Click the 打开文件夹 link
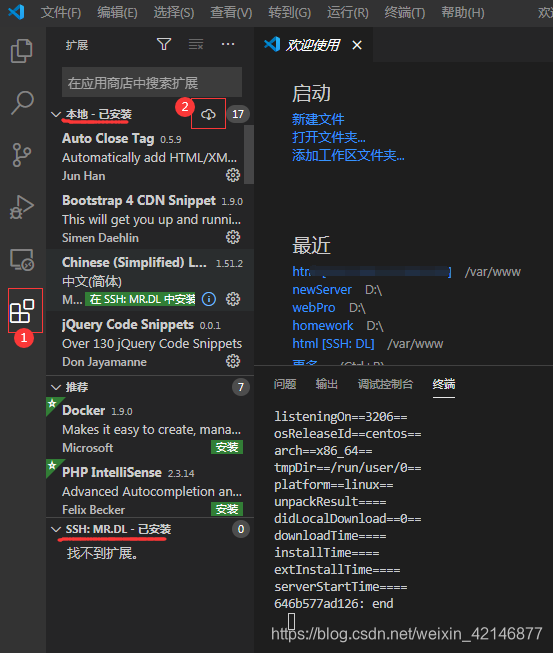 [x=329, y=137]
